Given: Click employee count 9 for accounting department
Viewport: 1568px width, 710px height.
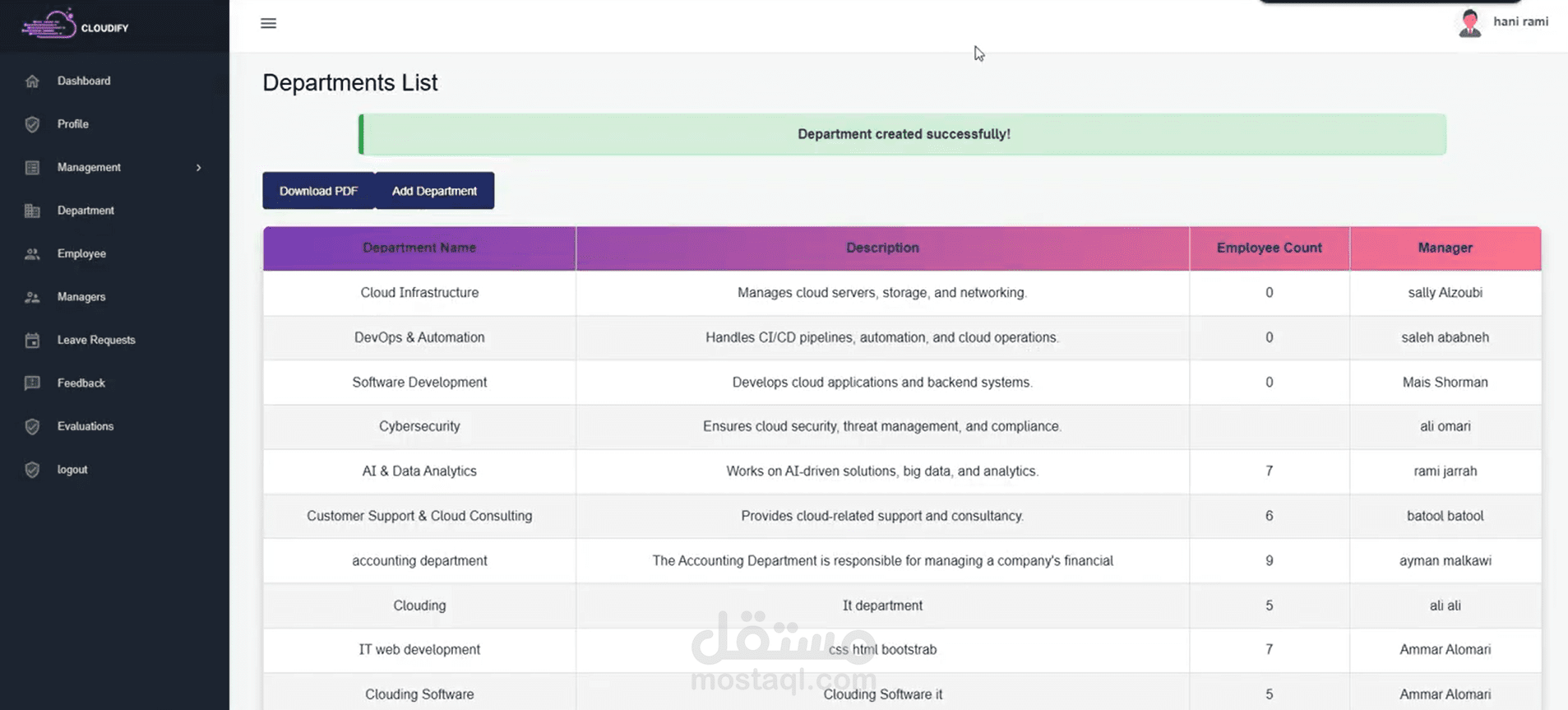Looking at the screenshot, I should pos(1270,560).
